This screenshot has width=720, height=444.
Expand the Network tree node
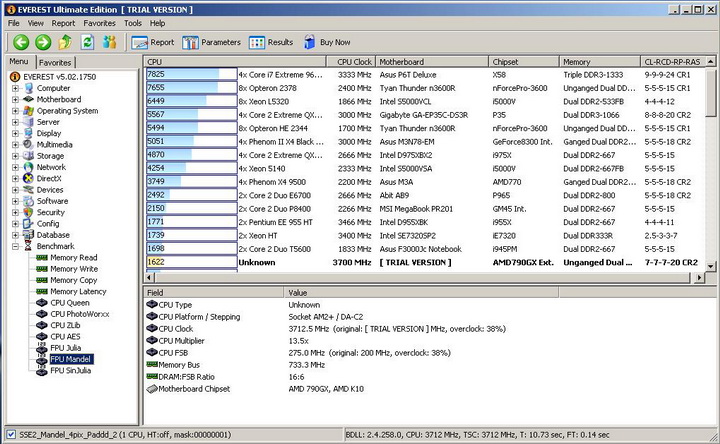(15, 167)
